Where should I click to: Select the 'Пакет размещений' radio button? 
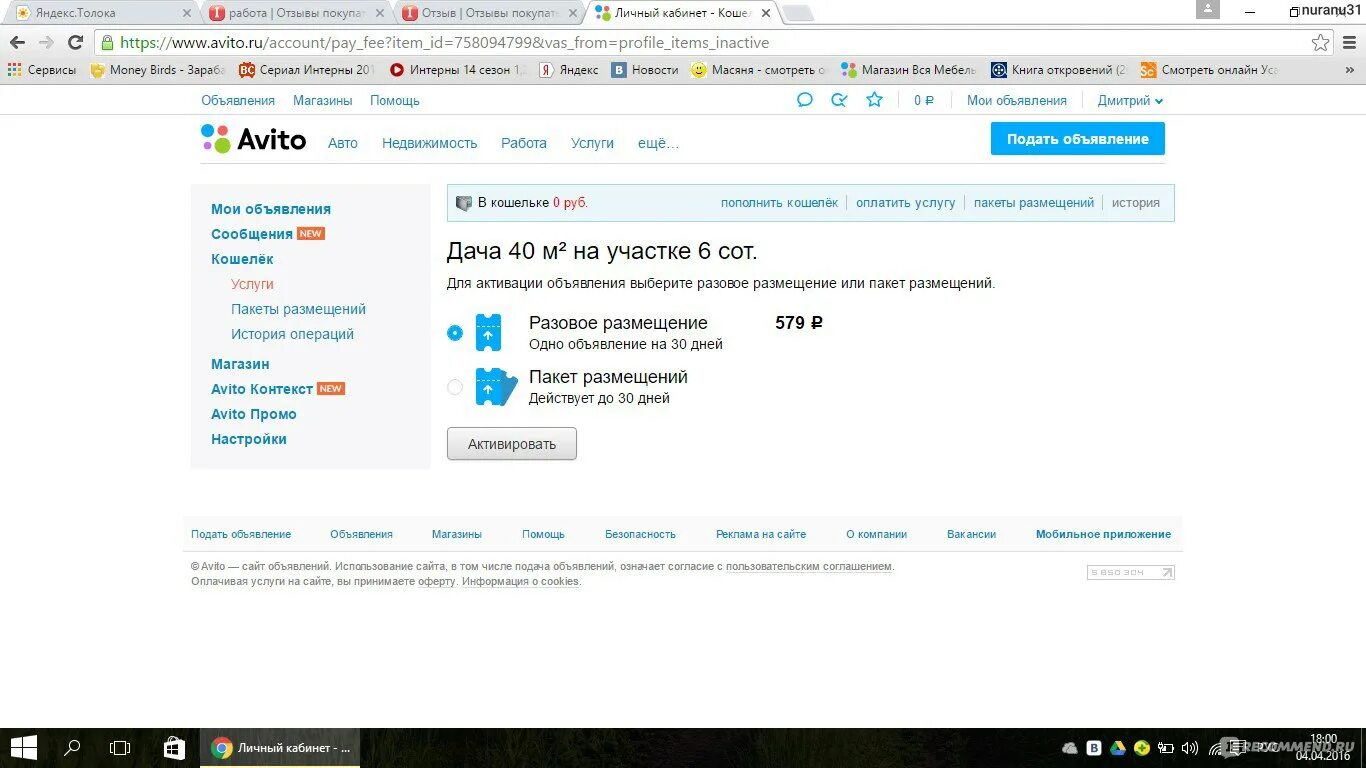[455, 387]
